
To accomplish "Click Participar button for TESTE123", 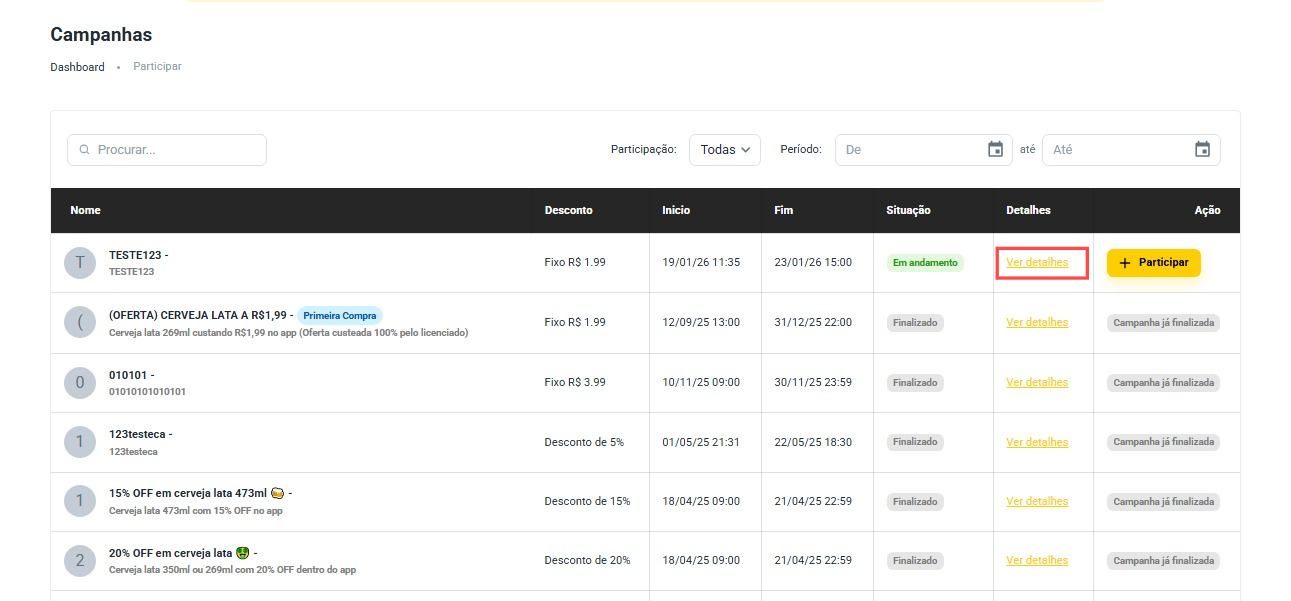I will point(1154,262).
